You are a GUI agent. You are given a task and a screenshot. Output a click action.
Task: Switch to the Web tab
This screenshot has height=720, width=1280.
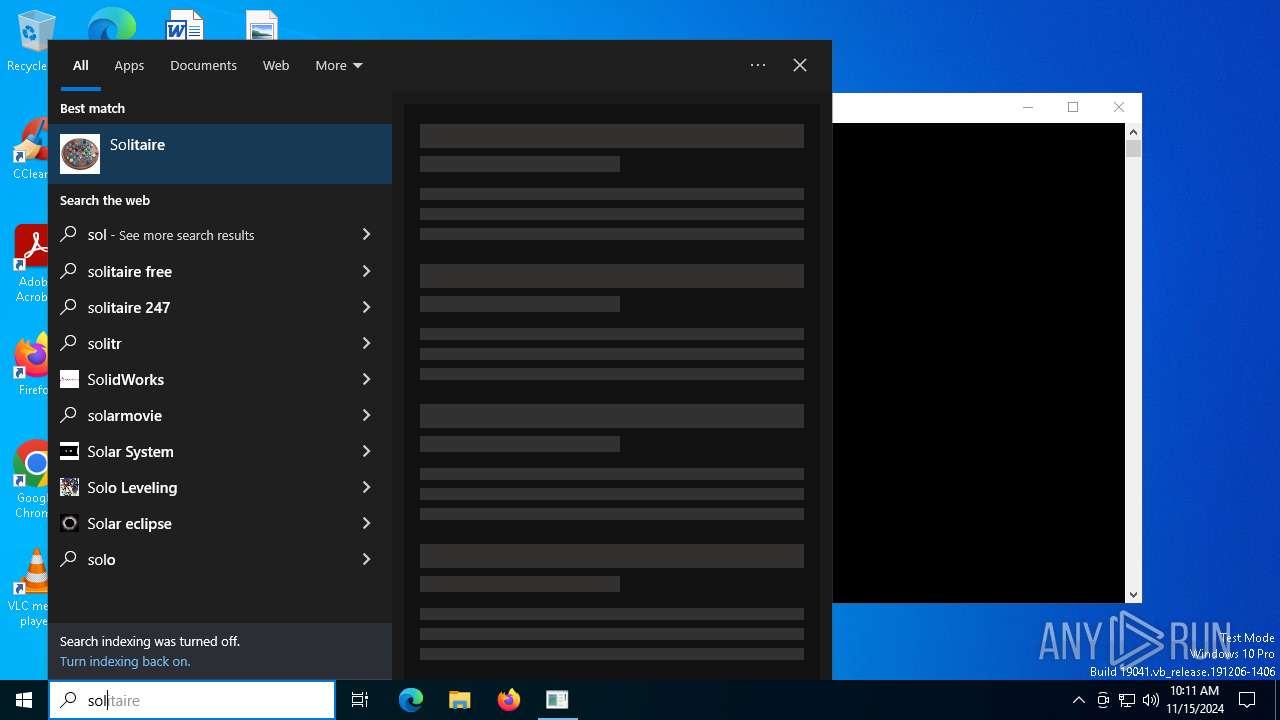(276, 65)
